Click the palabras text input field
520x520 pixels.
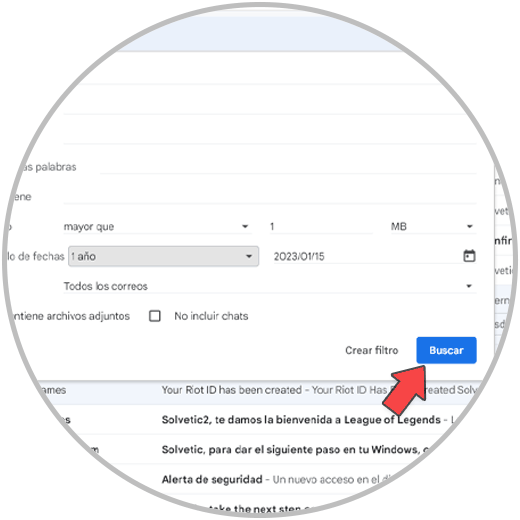click(288, 167)
